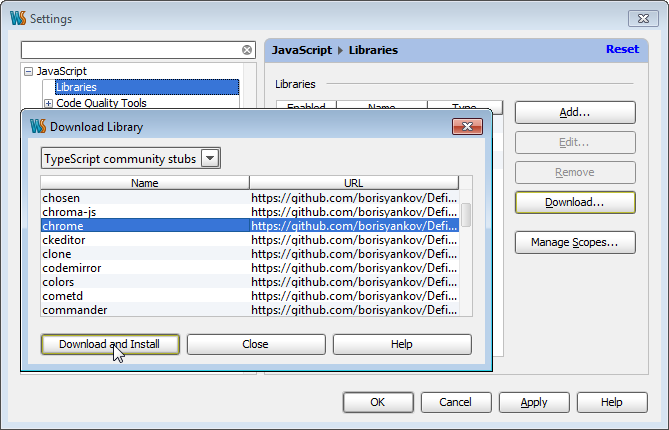Select the ckeditor library row
The width and height of the screenshot is (669, 430).
coord(250,240)
